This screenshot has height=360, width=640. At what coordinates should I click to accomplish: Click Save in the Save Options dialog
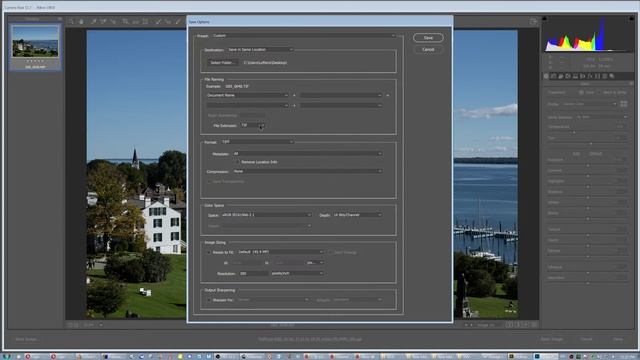(428, 38)
